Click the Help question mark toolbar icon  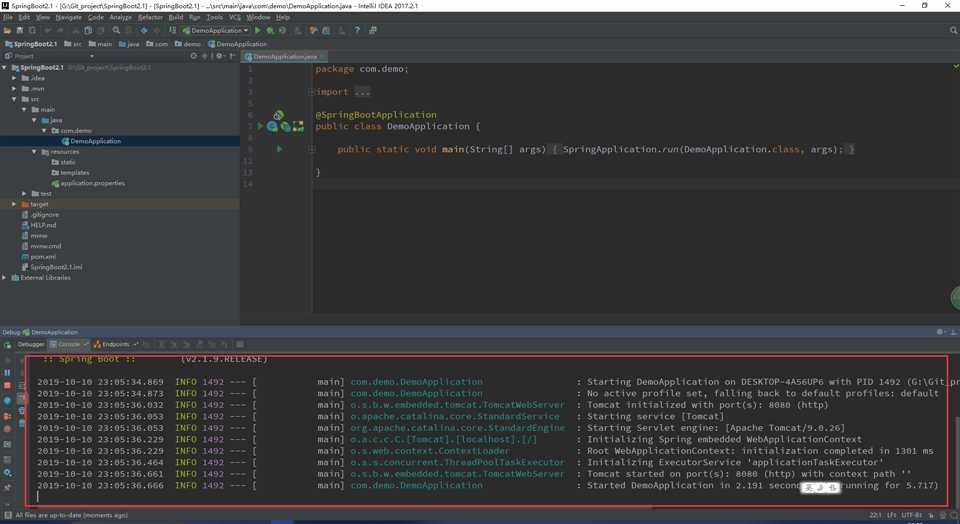tap(357, 30)
